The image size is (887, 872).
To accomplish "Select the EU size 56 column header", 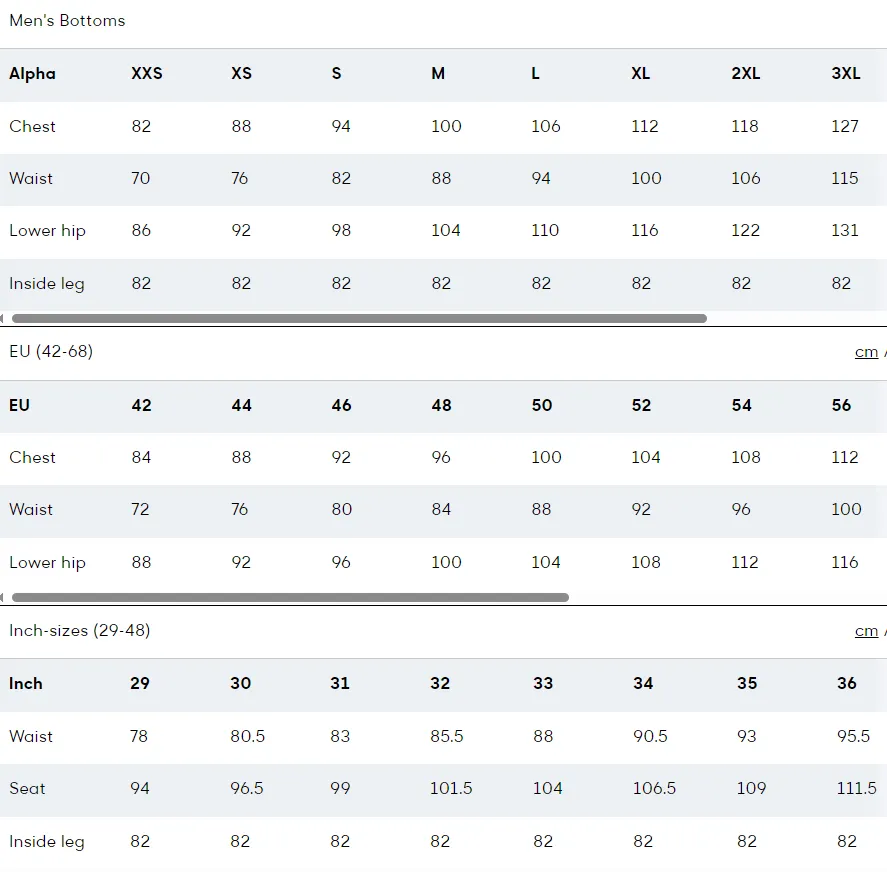I will tap(841, 405).
